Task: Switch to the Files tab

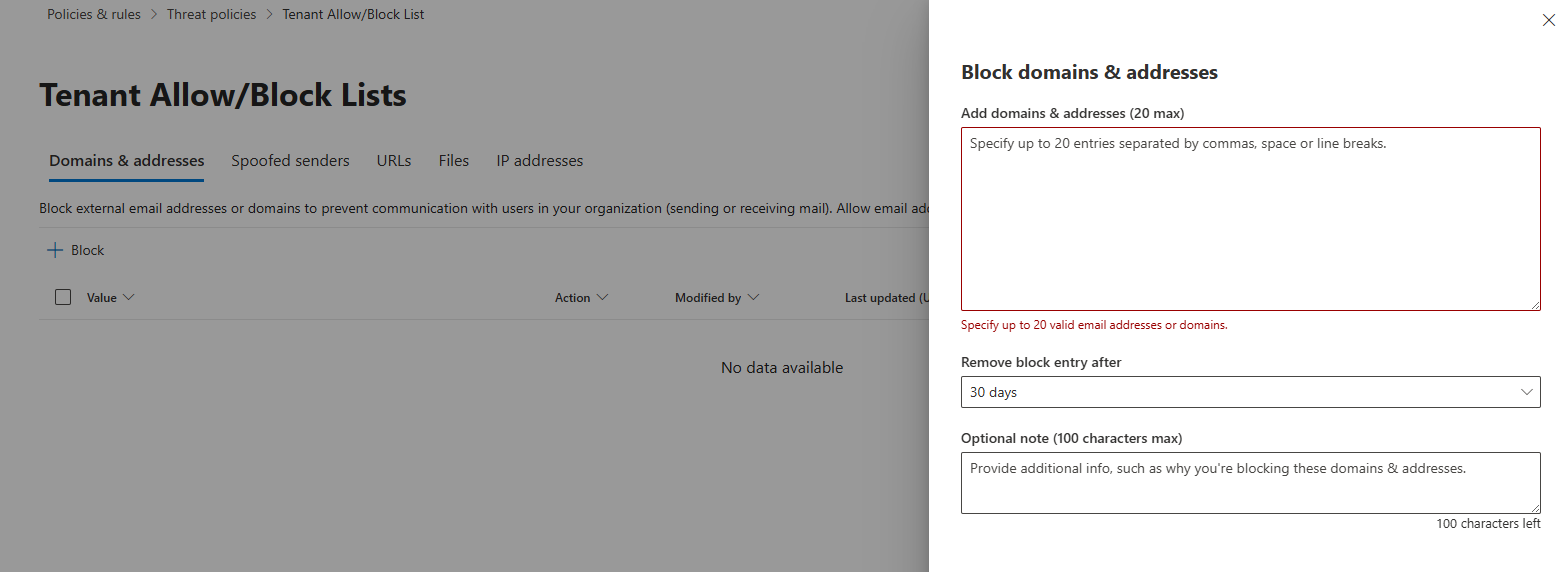Action: 453,161
